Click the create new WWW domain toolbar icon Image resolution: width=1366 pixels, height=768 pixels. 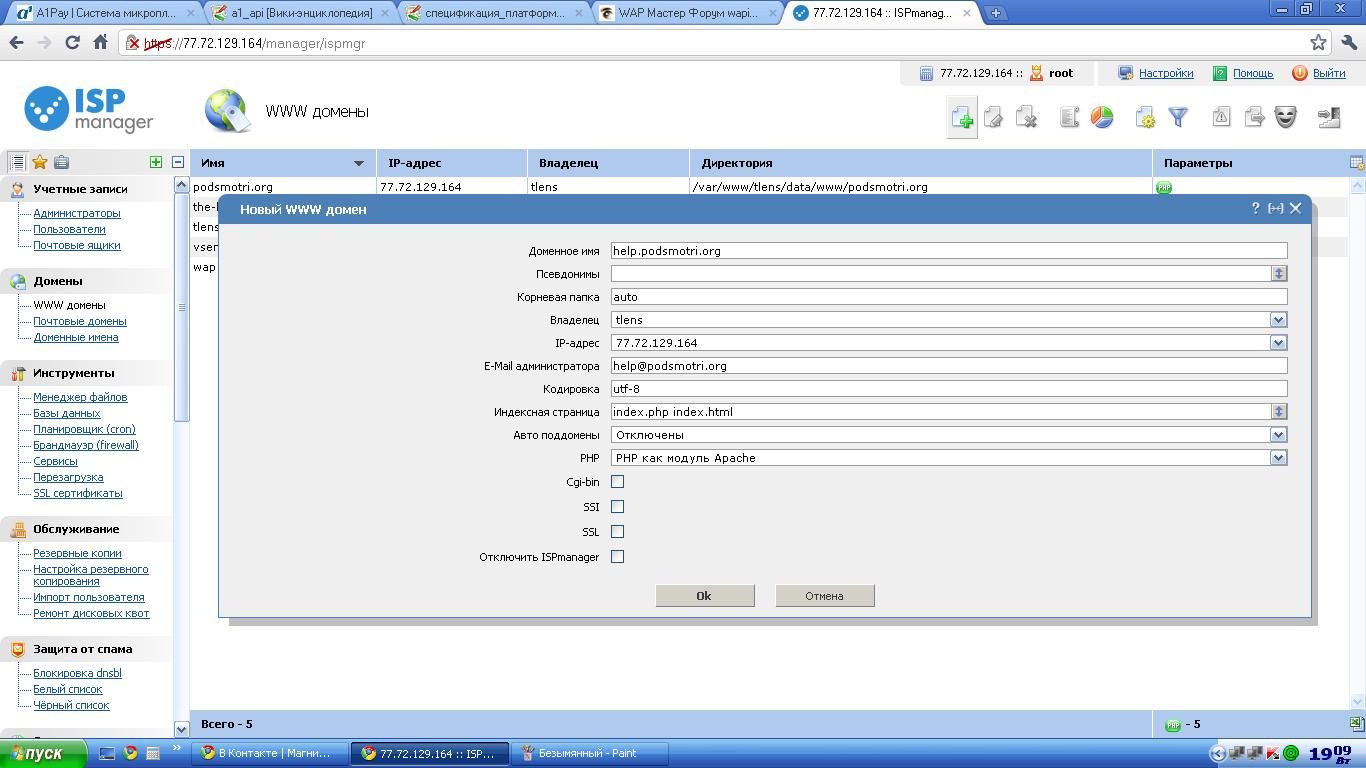click(x=962, y=118)
